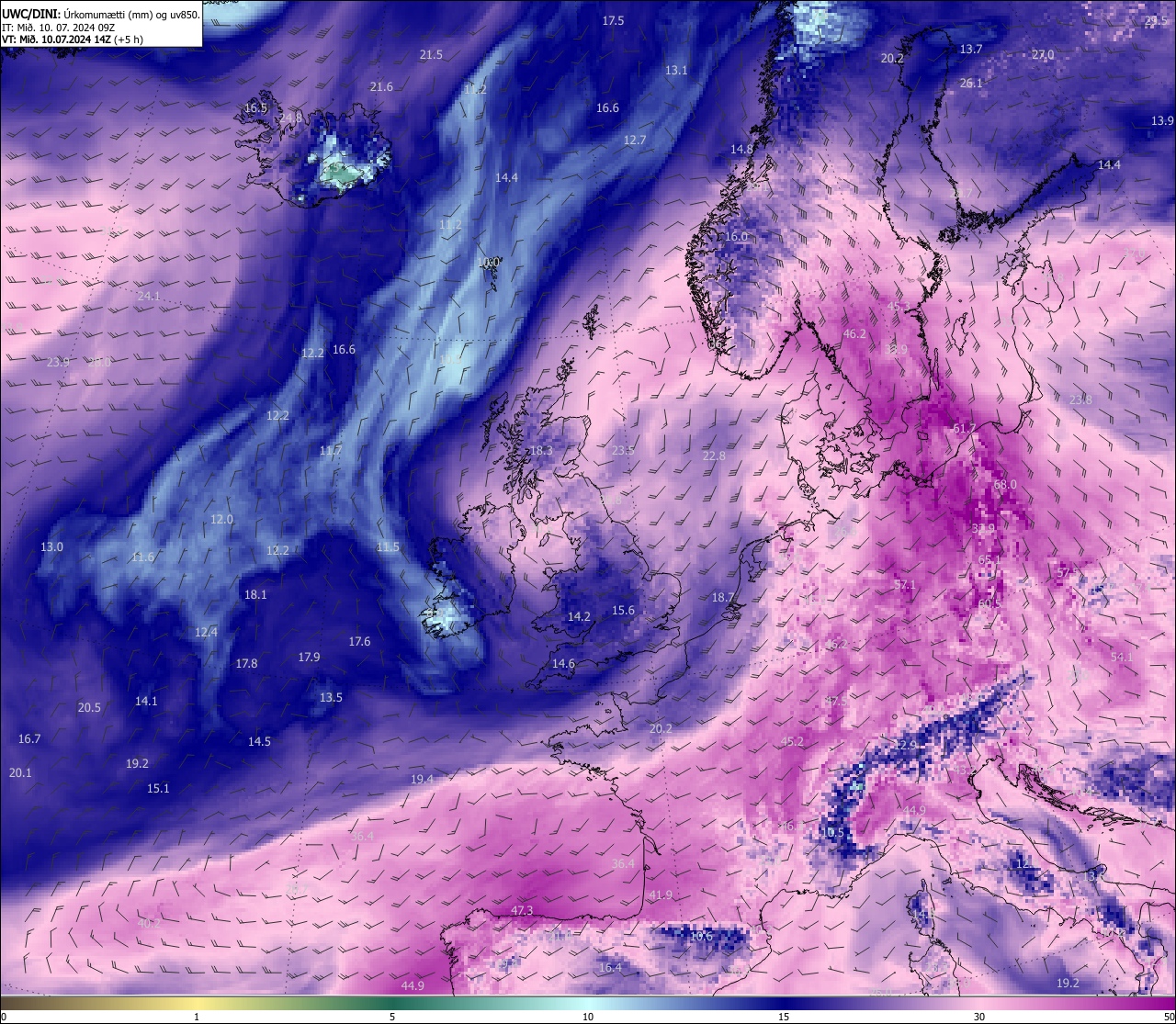Click the 14.2 value over Wales
The height and width of the screenshot is (1024, 1176).
tap(579, 616)
